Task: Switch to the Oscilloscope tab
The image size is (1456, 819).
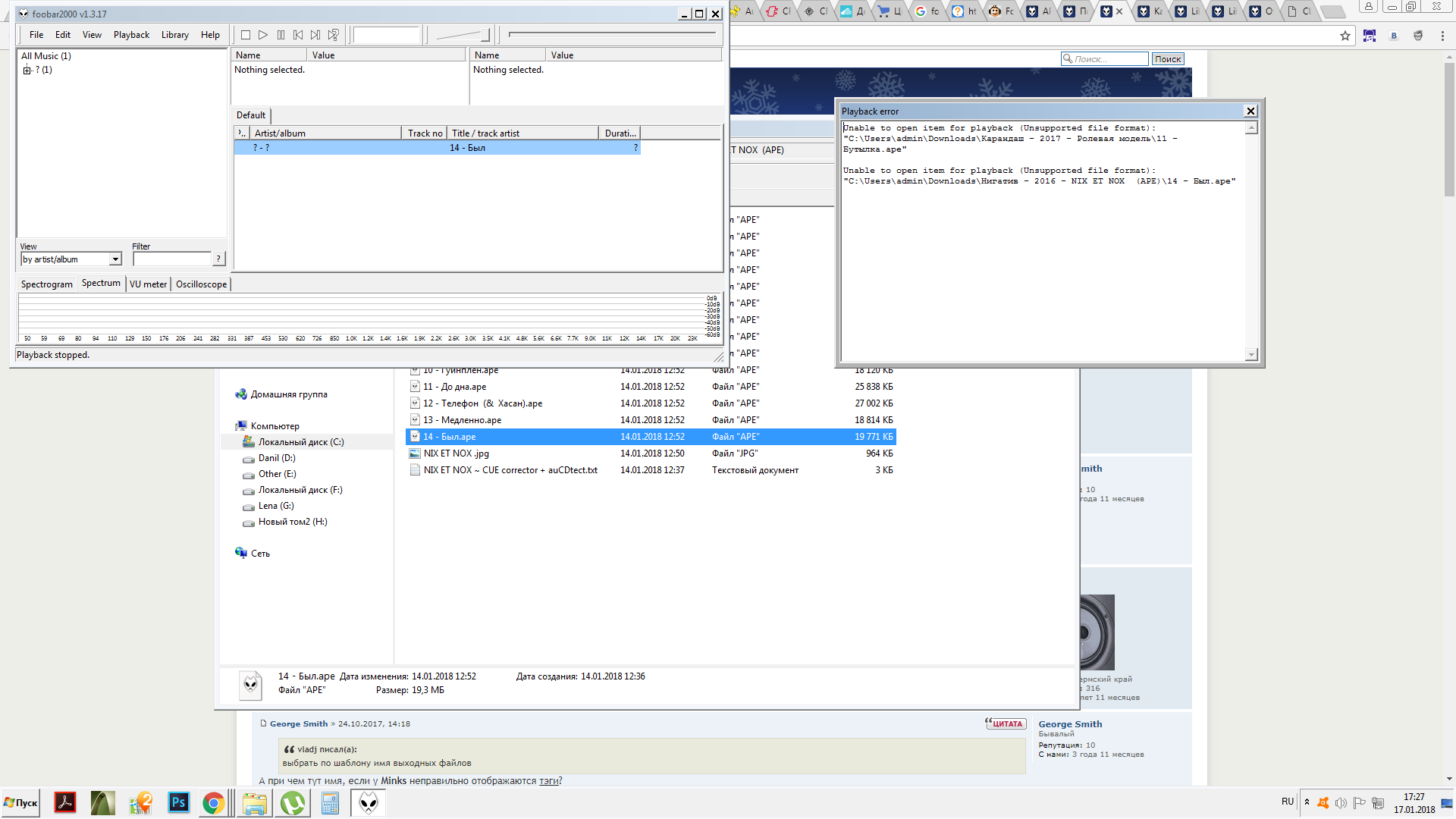Action: tap(201, 284)
